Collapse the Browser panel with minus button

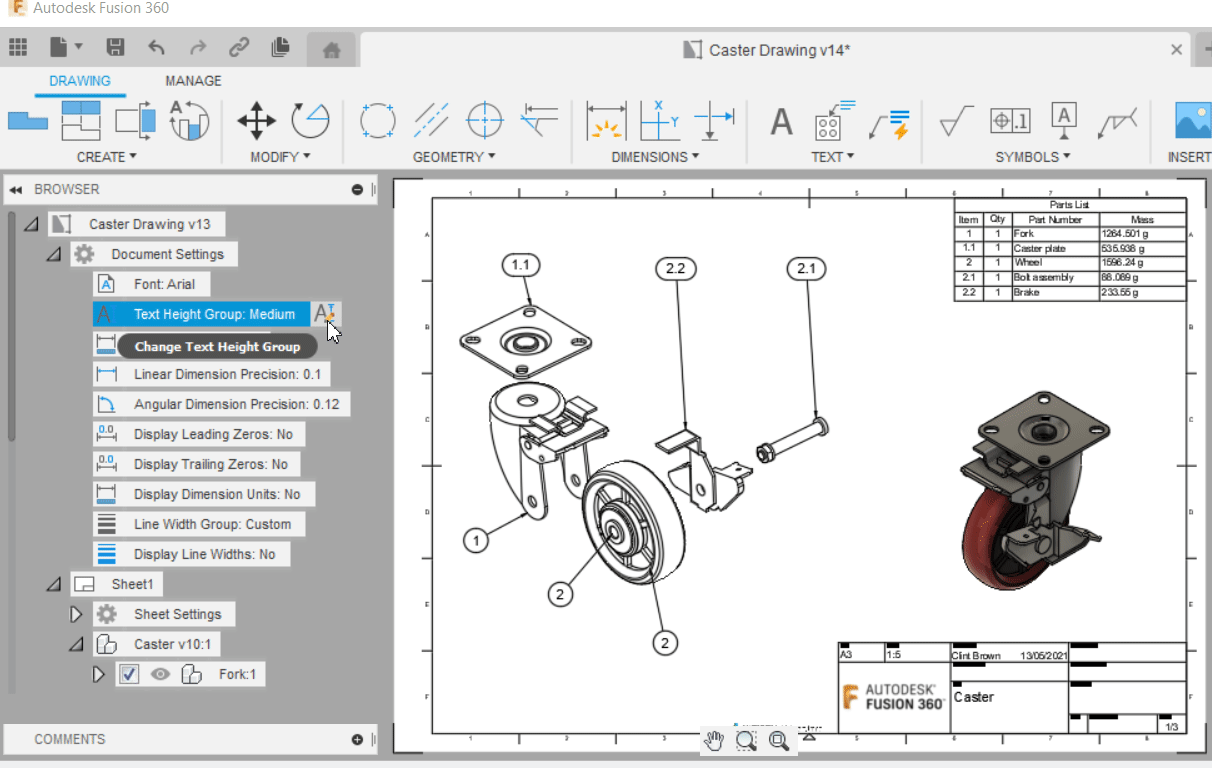357,189
